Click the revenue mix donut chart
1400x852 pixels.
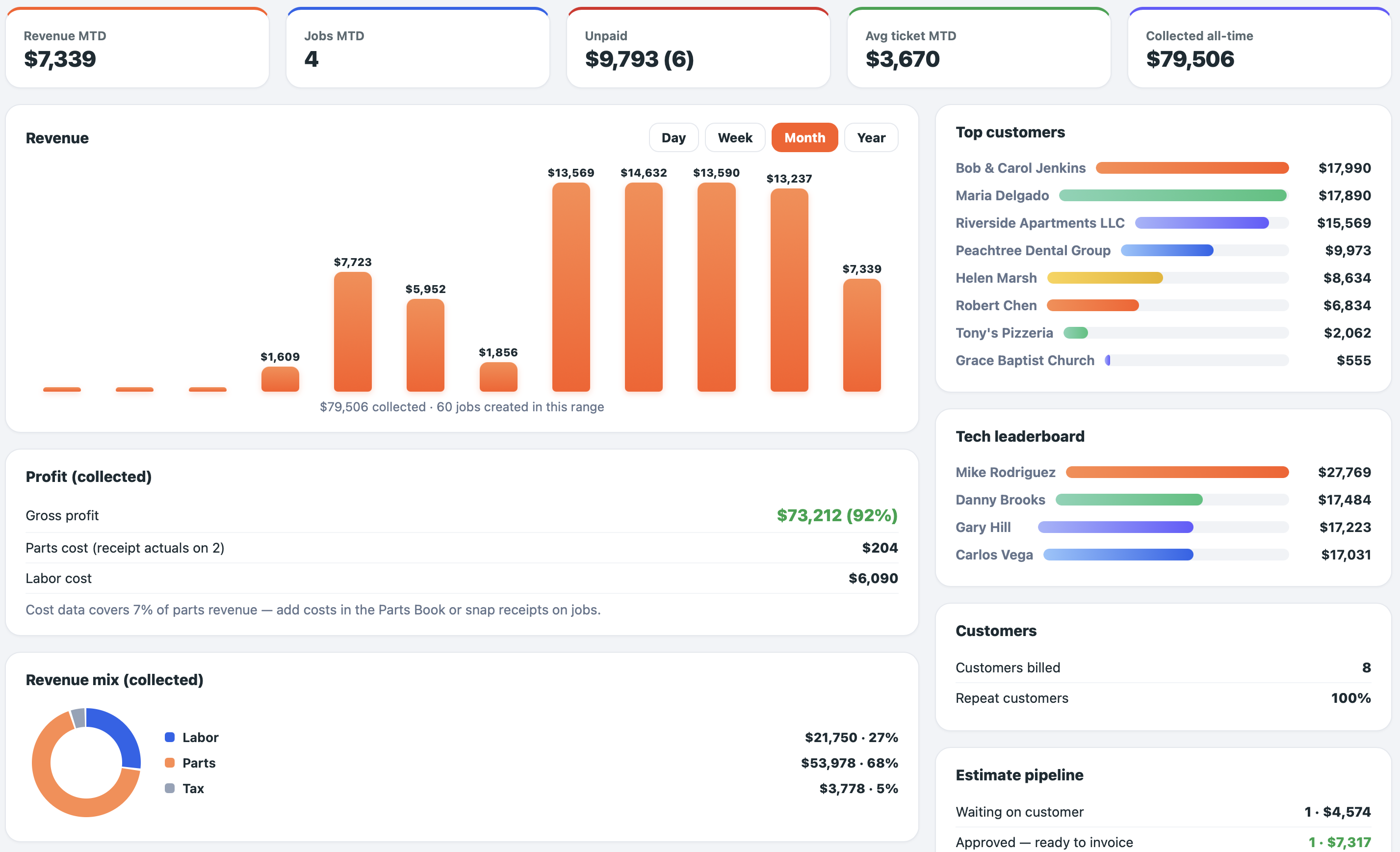click(x=86, y=762)
